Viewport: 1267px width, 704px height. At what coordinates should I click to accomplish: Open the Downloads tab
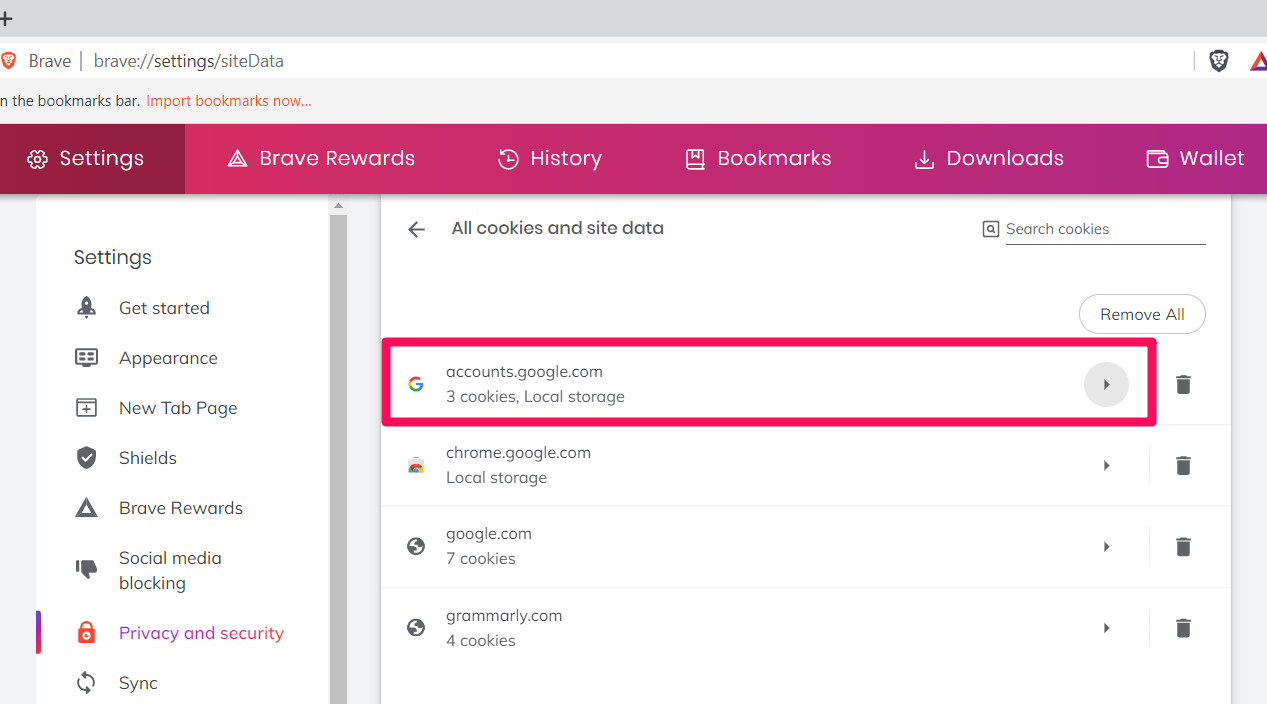pos(989,158)
